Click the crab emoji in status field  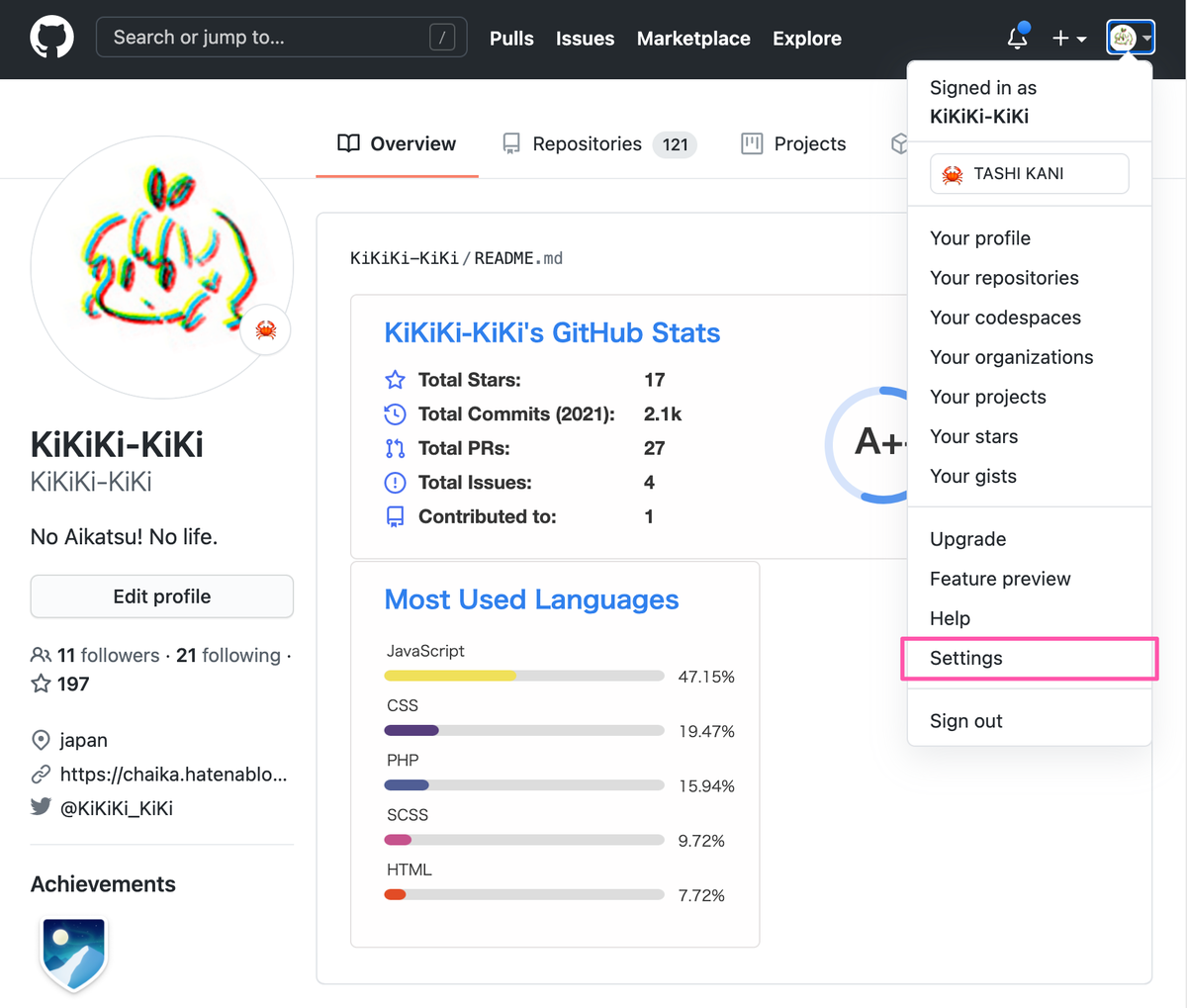point(953,174)
